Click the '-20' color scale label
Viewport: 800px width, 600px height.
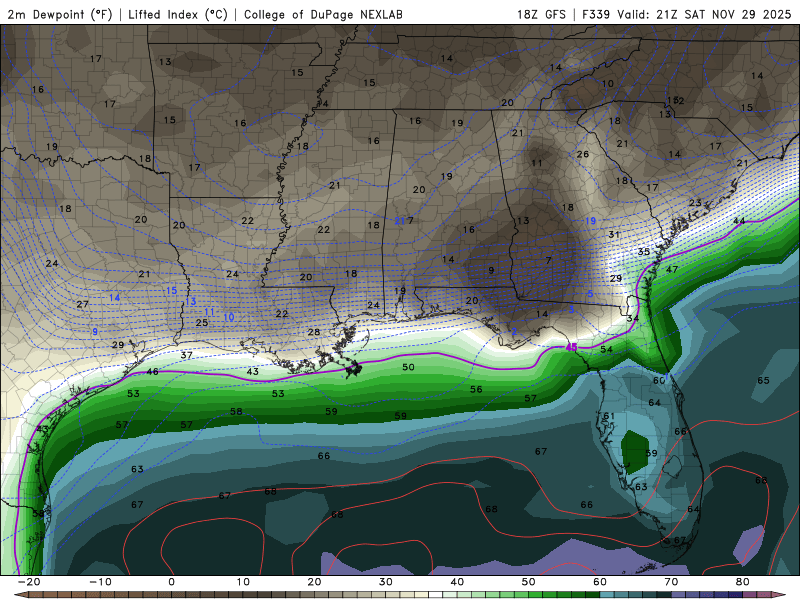point(29,582)
